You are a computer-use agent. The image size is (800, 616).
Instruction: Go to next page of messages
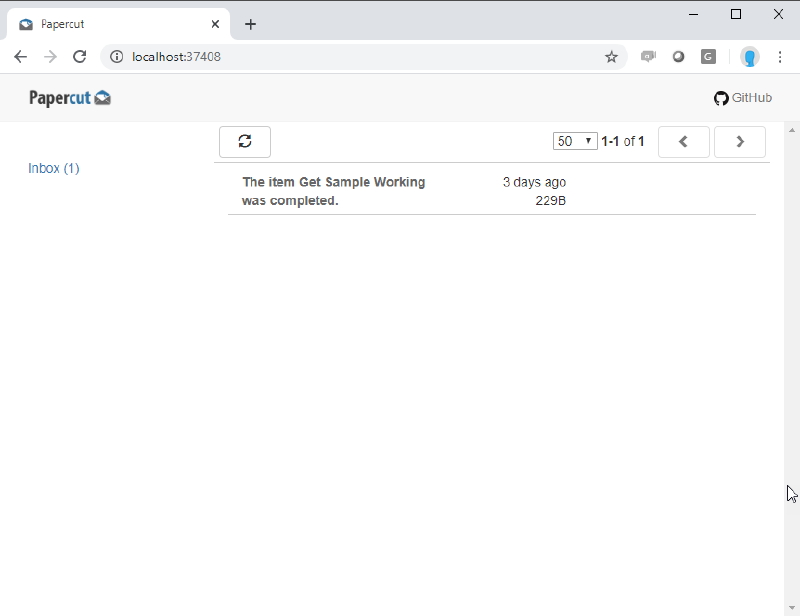tap(740, 142)
